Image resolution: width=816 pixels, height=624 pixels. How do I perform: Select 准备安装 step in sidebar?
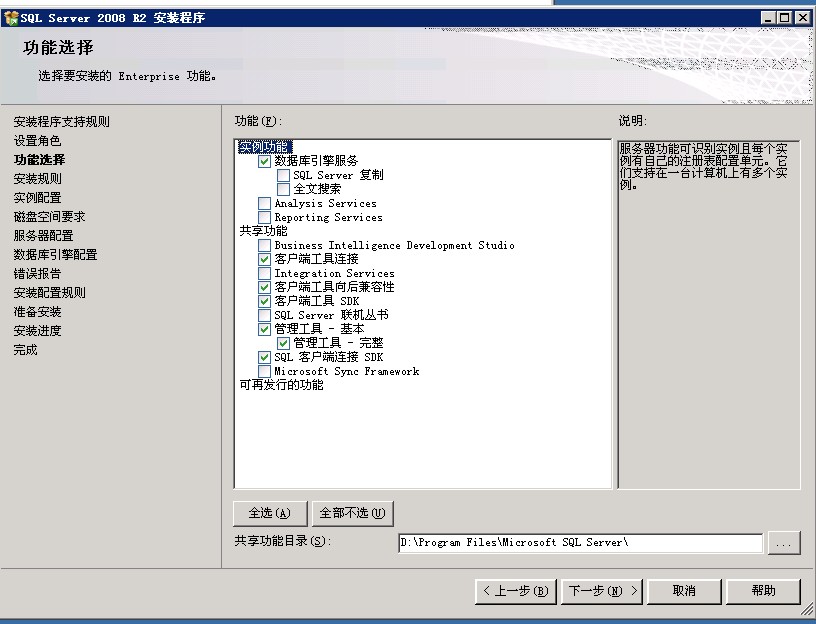(x=37, y=312)
